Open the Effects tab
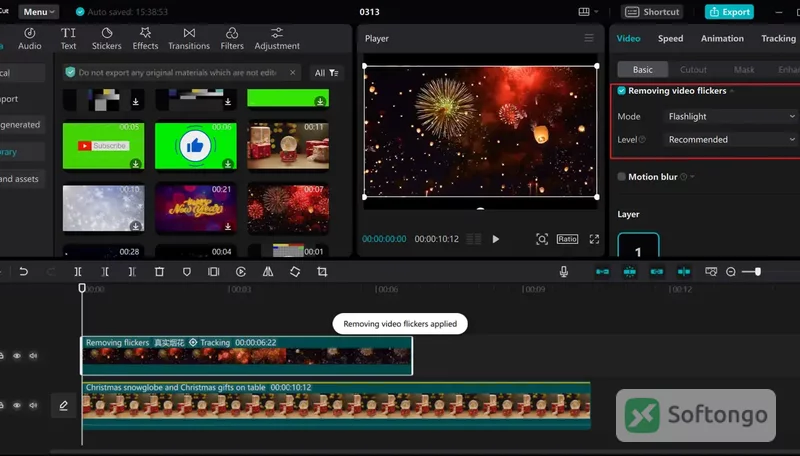The width and height of the screenshot is (800, 456). tap(145, 39)
